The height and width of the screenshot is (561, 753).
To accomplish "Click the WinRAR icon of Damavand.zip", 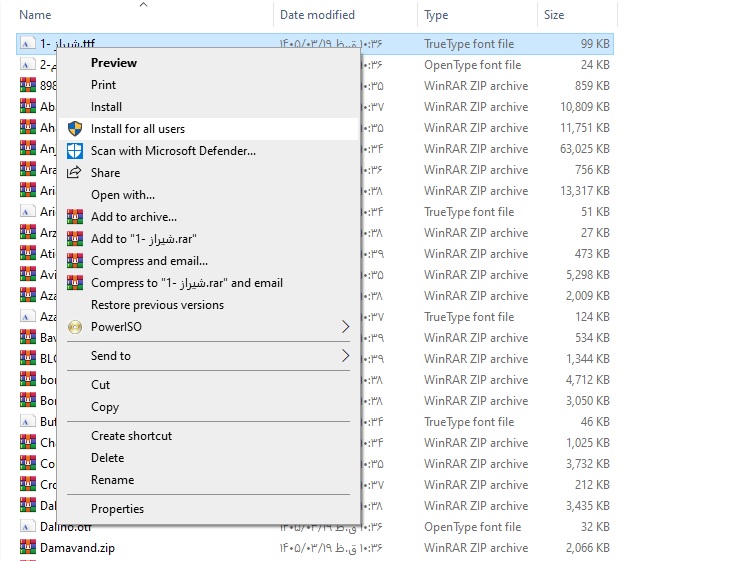I will tap(28, 548).
